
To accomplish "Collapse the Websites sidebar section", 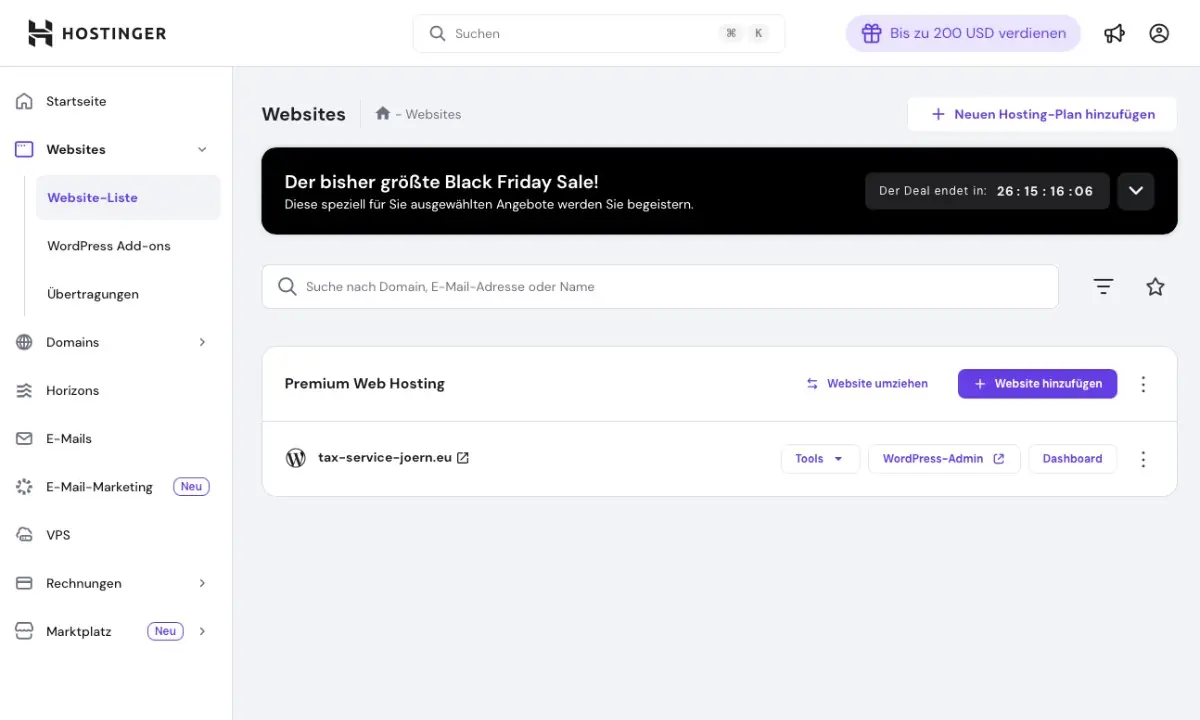I will pyautogui.click(x=202, y=149).
